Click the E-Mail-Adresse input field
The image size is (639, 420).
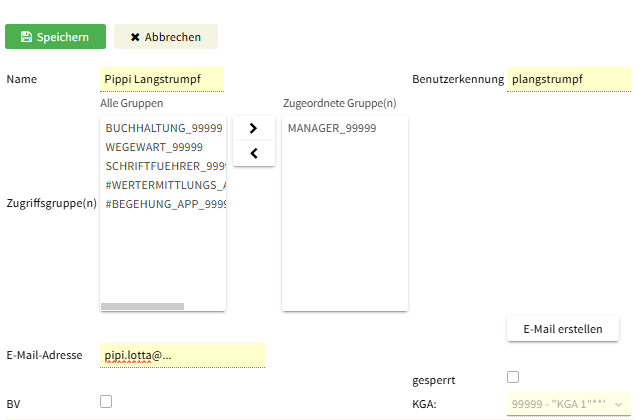click(182, 355)
